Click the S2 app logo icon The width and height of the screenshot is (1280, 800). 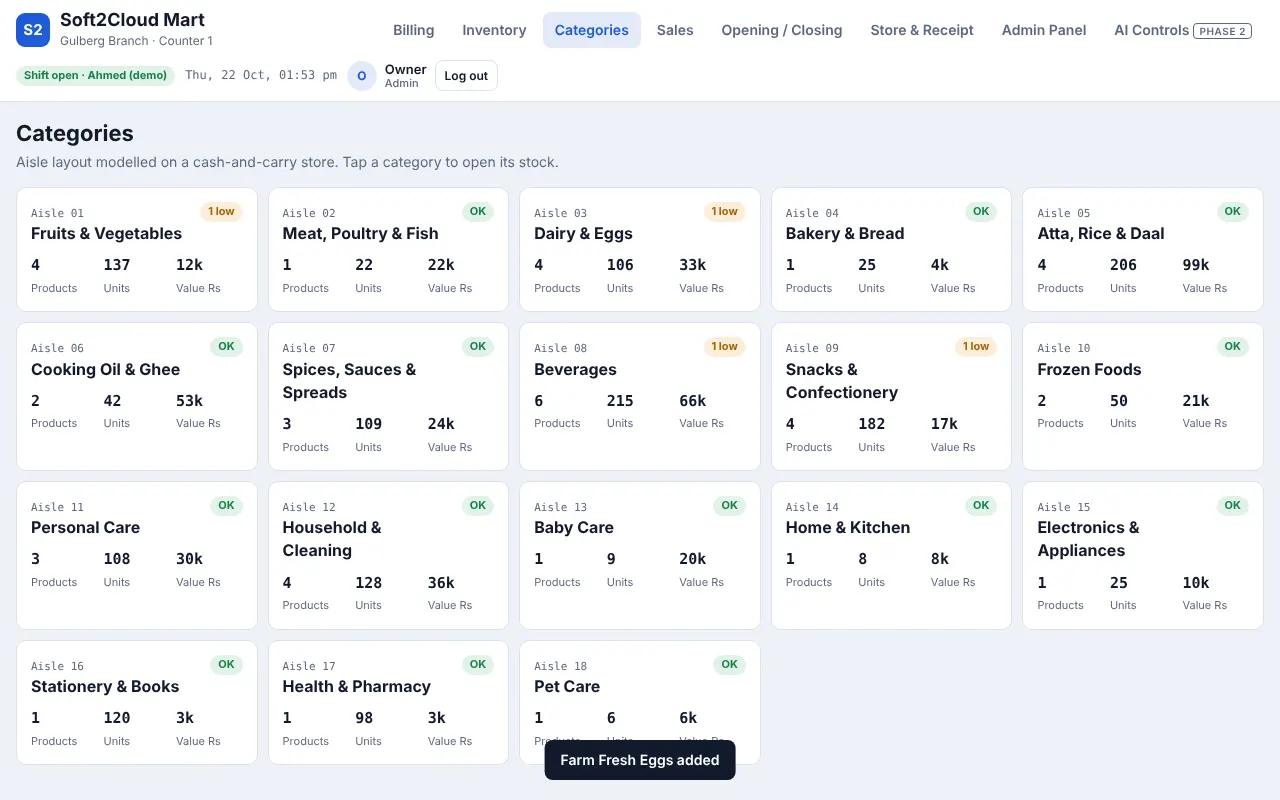(x=33, y=30)
